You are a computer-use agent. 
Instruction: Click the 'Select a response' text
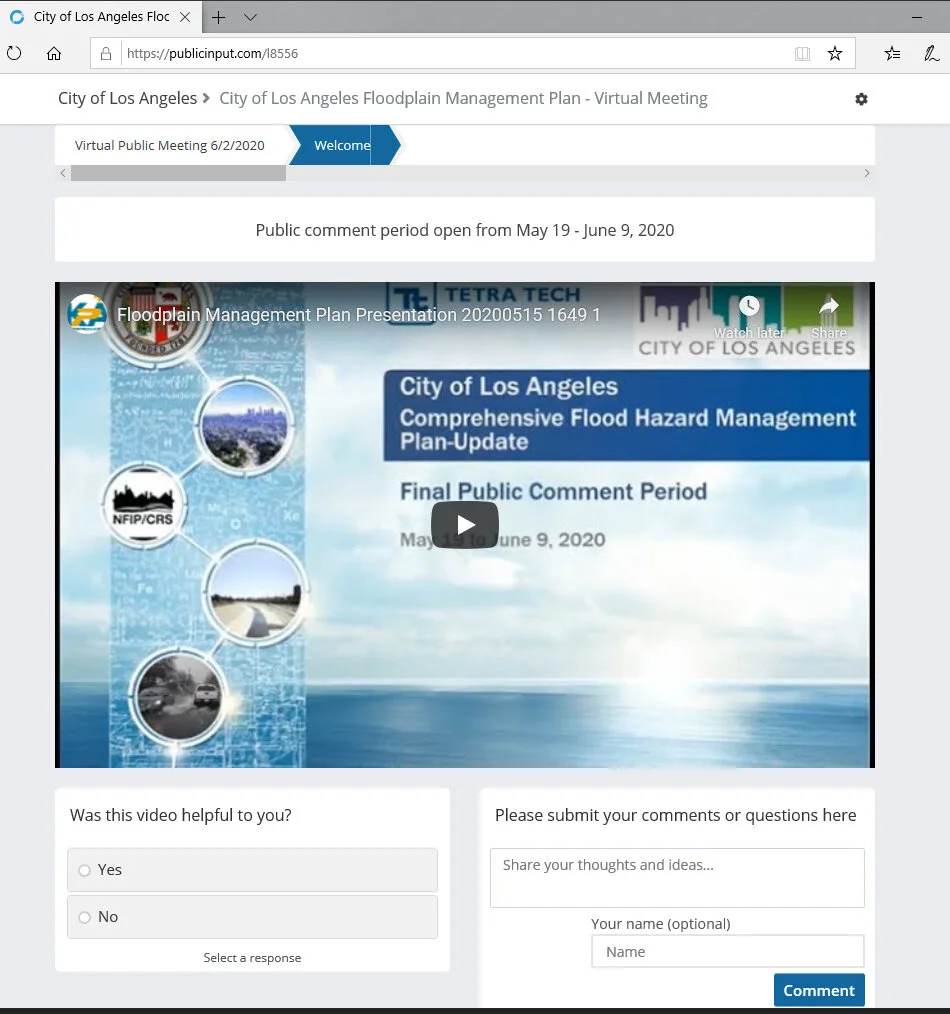click(252, 958)
